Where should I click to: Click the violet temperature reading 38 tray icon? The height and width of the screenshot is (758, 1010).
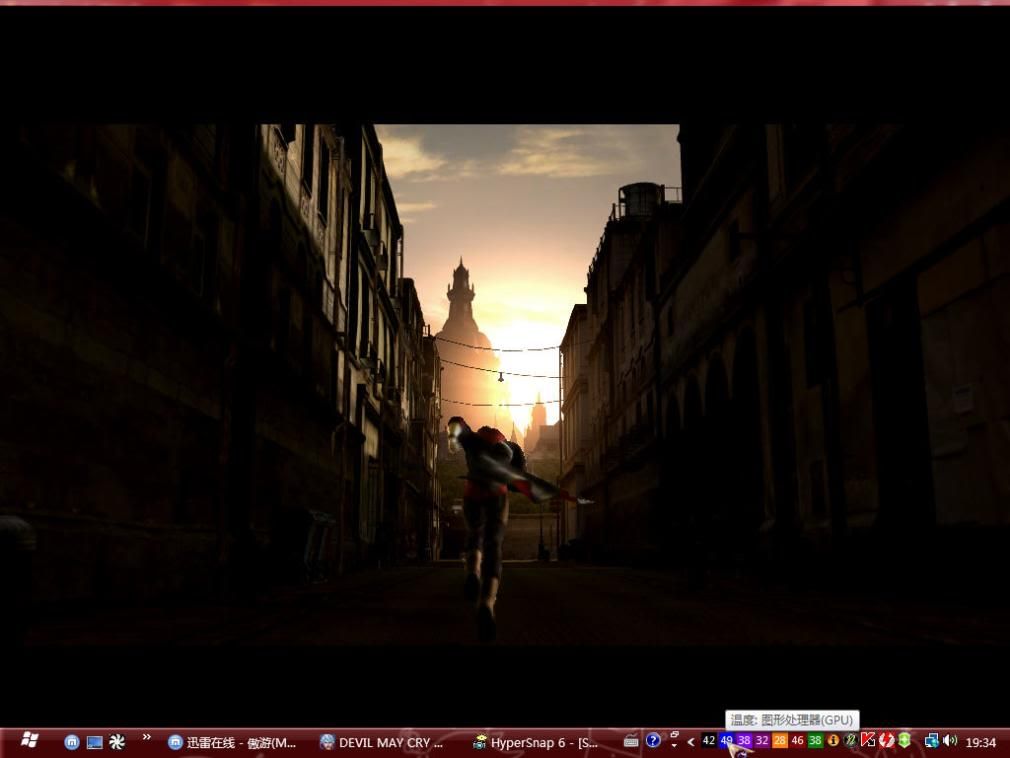pyautogui.click(x=744, y=741)
